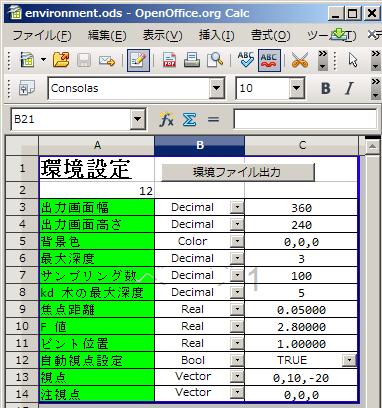The image size is (382, 408).
Task: Open Vector type dropdown for 注視点 row
Action: 237,393
